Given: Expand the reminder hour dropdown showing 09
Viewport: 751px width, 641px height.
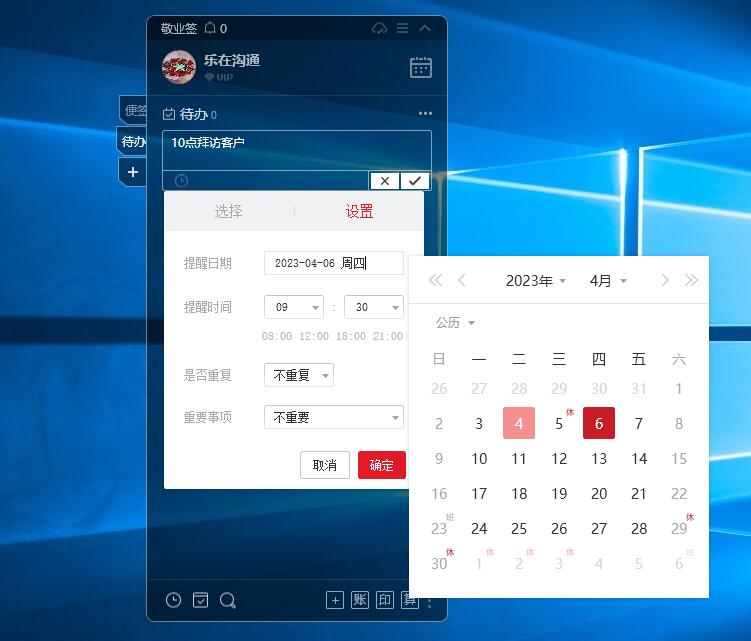Looking at the screenshot, I should click(x=294, y=307).
